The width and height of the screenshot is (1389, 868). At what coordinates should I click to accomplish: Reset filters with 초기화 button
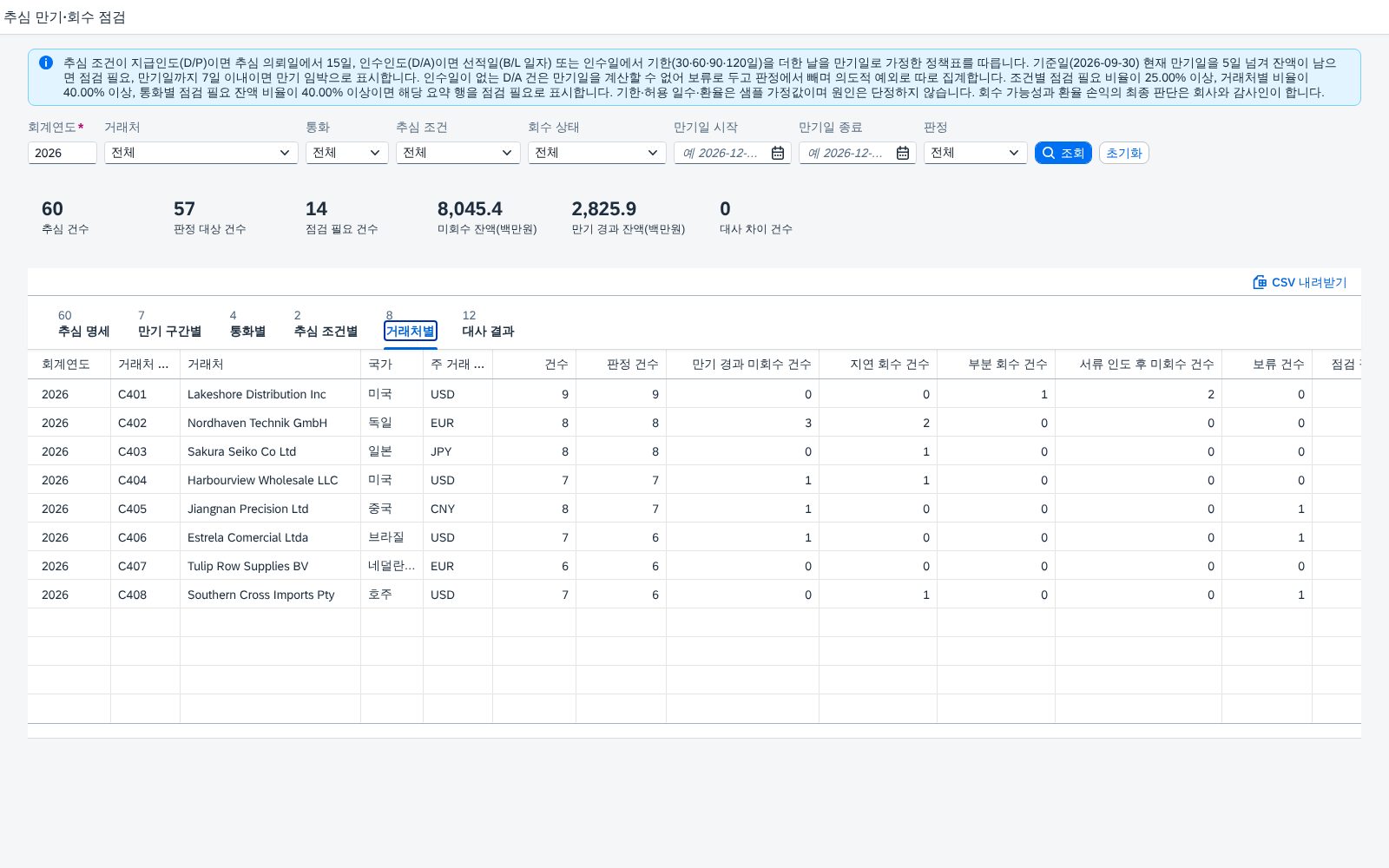1123,153
